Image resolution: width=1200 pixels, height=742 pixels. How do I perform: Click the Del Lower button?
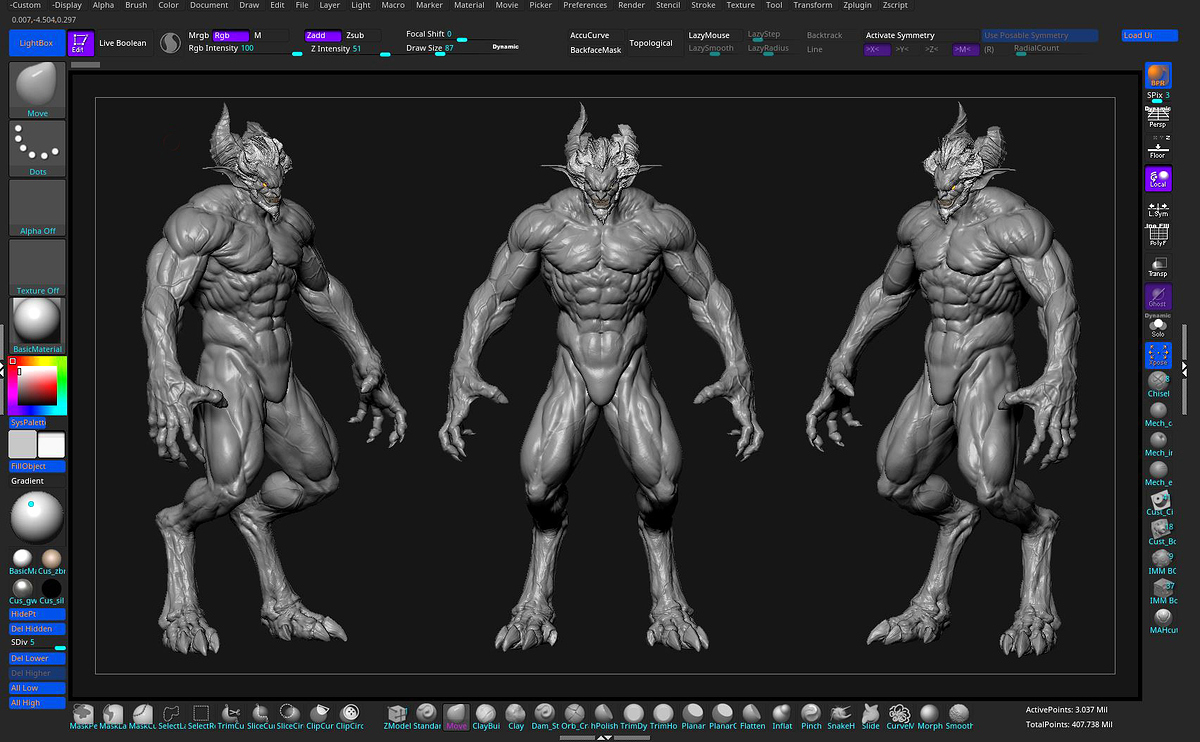point(37,659)
